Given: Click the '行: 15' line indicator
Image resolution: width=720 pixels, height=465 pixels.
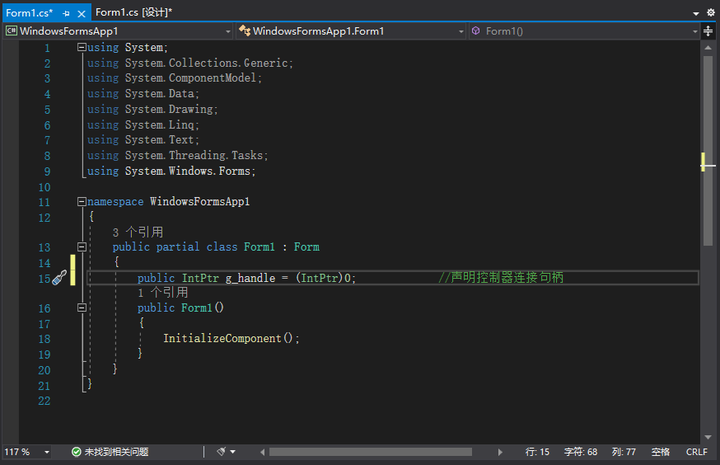Looking at the screenshot, I should tap(537, 452).
